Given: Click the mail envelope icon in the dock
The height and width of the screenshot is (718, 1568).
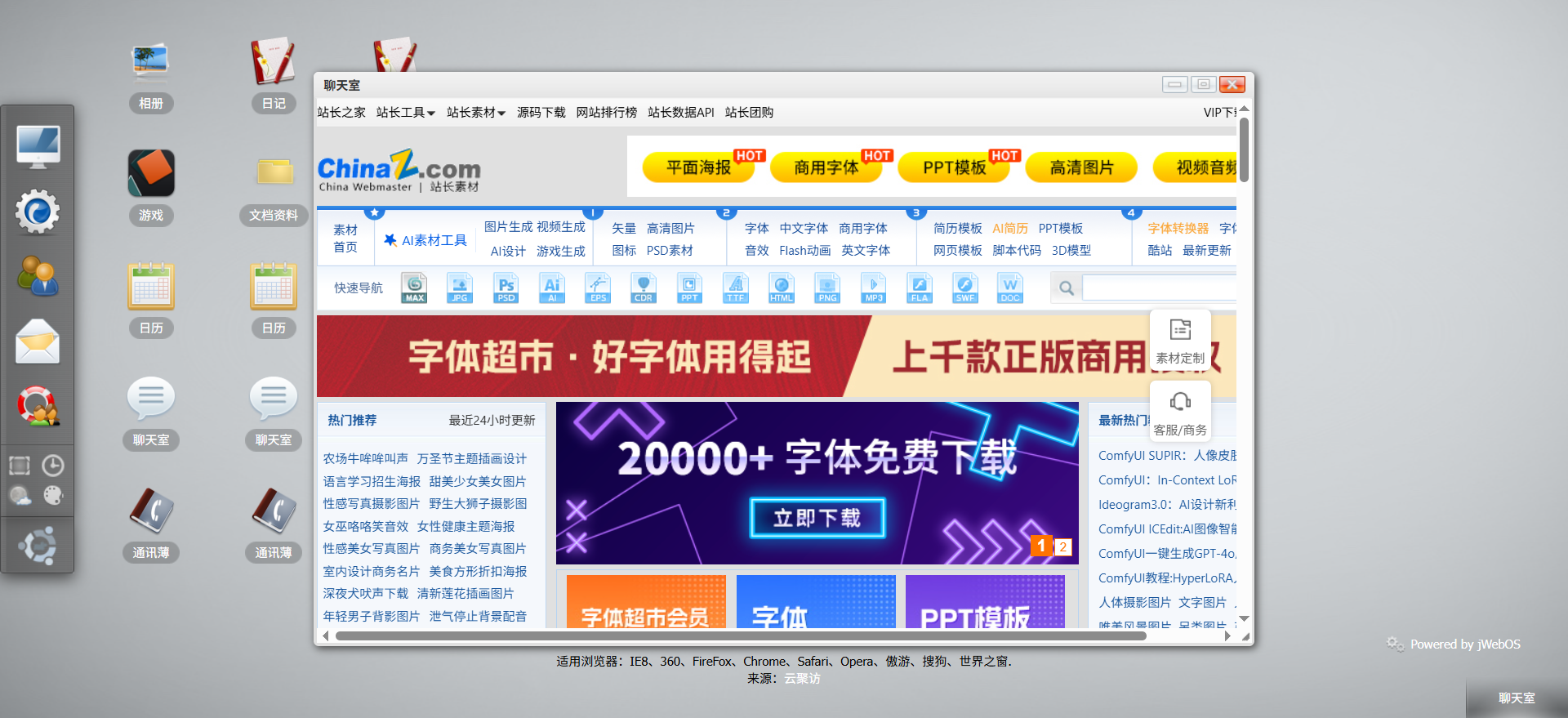Looking at the screenshot, I should pyautogui.click(x=38, y=341).
